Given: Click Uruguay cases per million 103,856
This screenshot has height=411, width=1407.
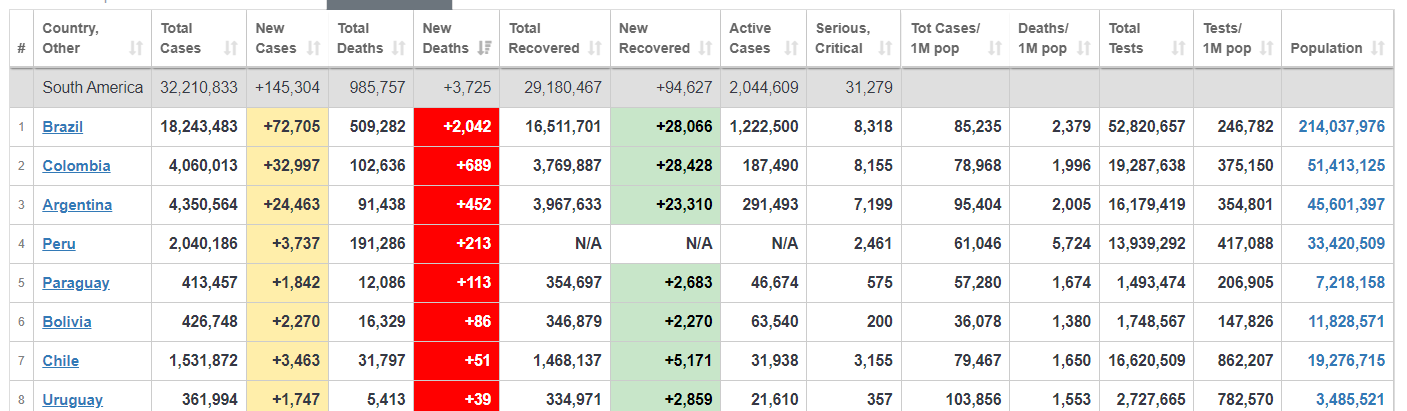Looking at the screenshot, I should (973, 400).
